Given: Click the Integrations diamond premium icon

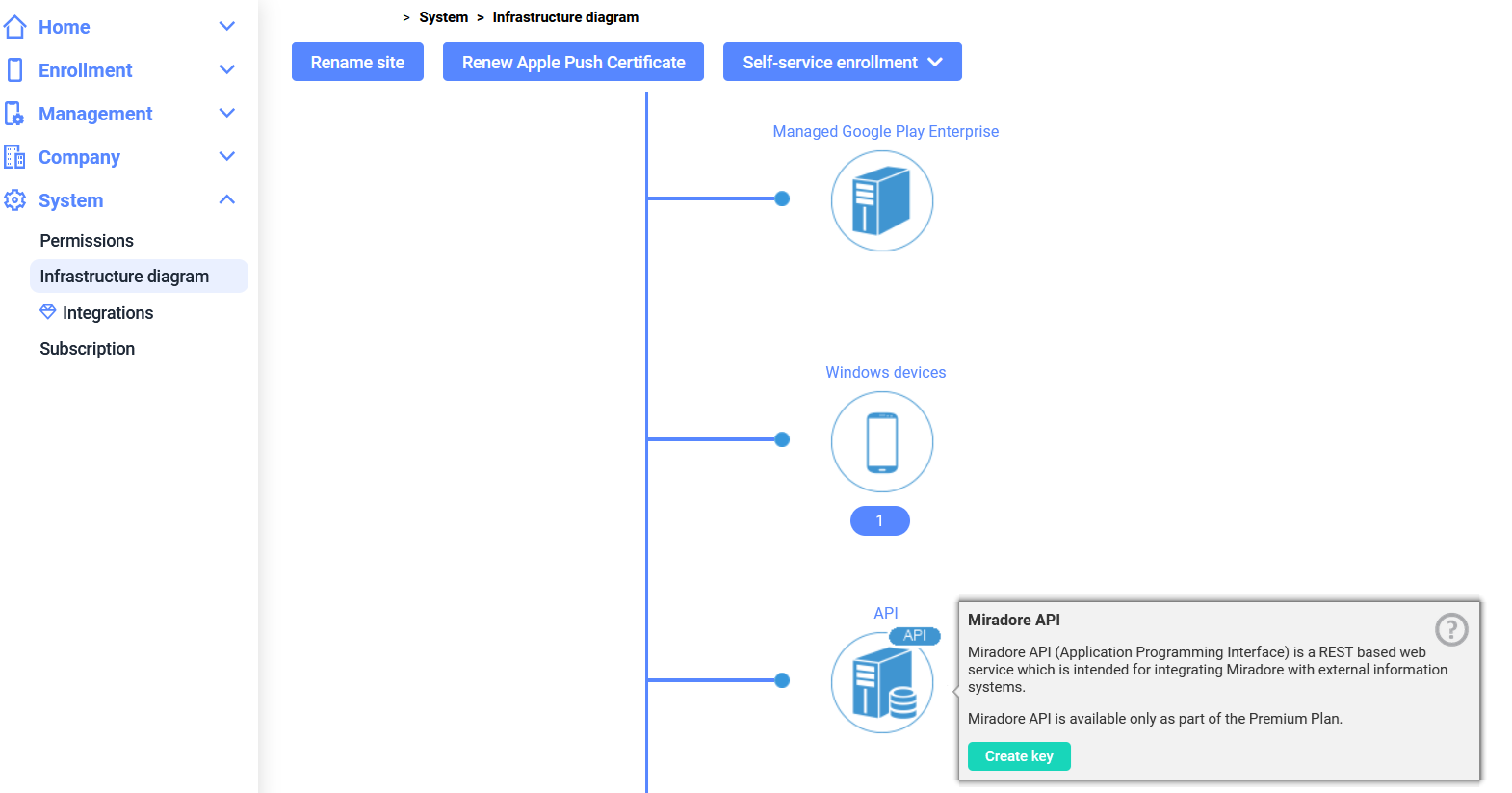Looking at the screenshot, I should coord(47,312).
